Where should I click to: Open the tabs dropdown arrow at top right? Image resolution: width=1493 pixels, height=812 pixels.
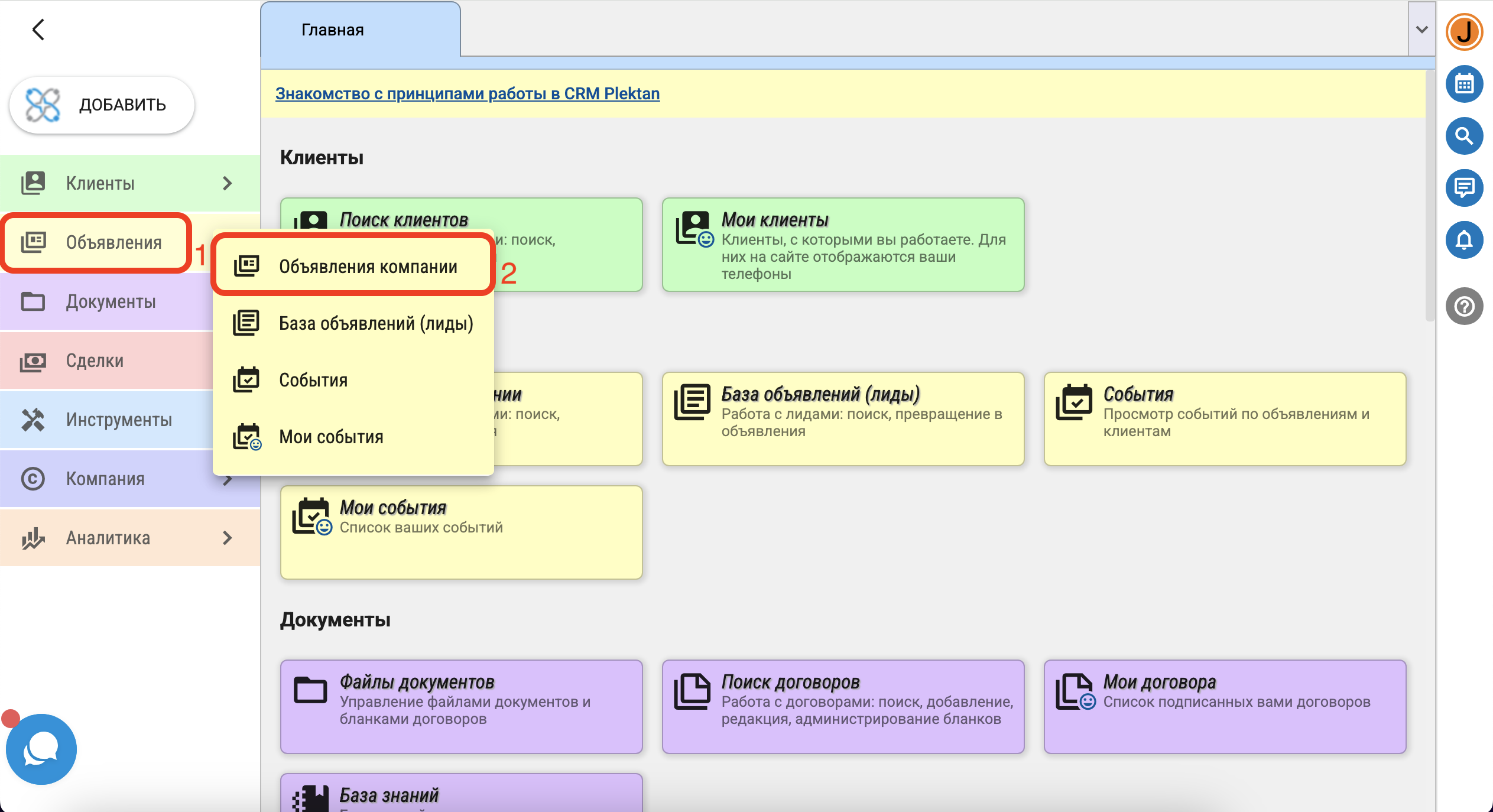(1421, 30)
